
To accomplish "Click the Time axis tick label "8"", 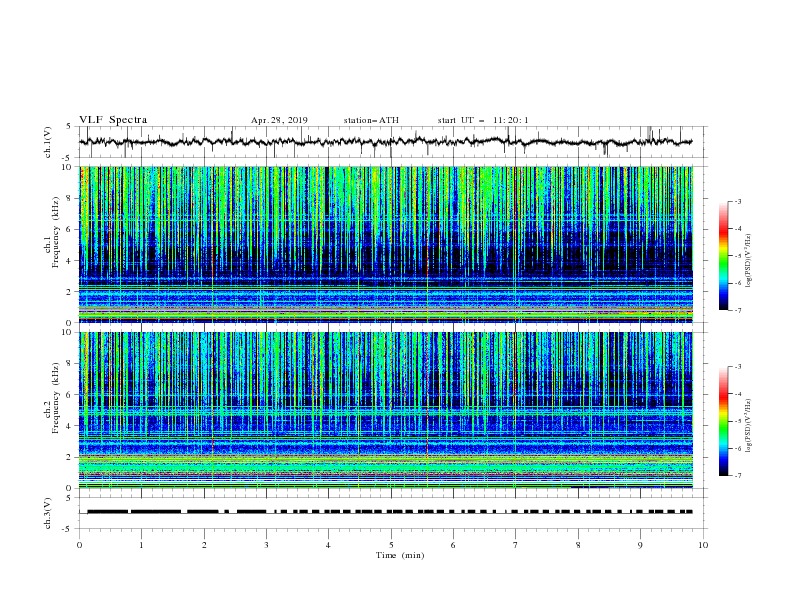I will 578,545.
